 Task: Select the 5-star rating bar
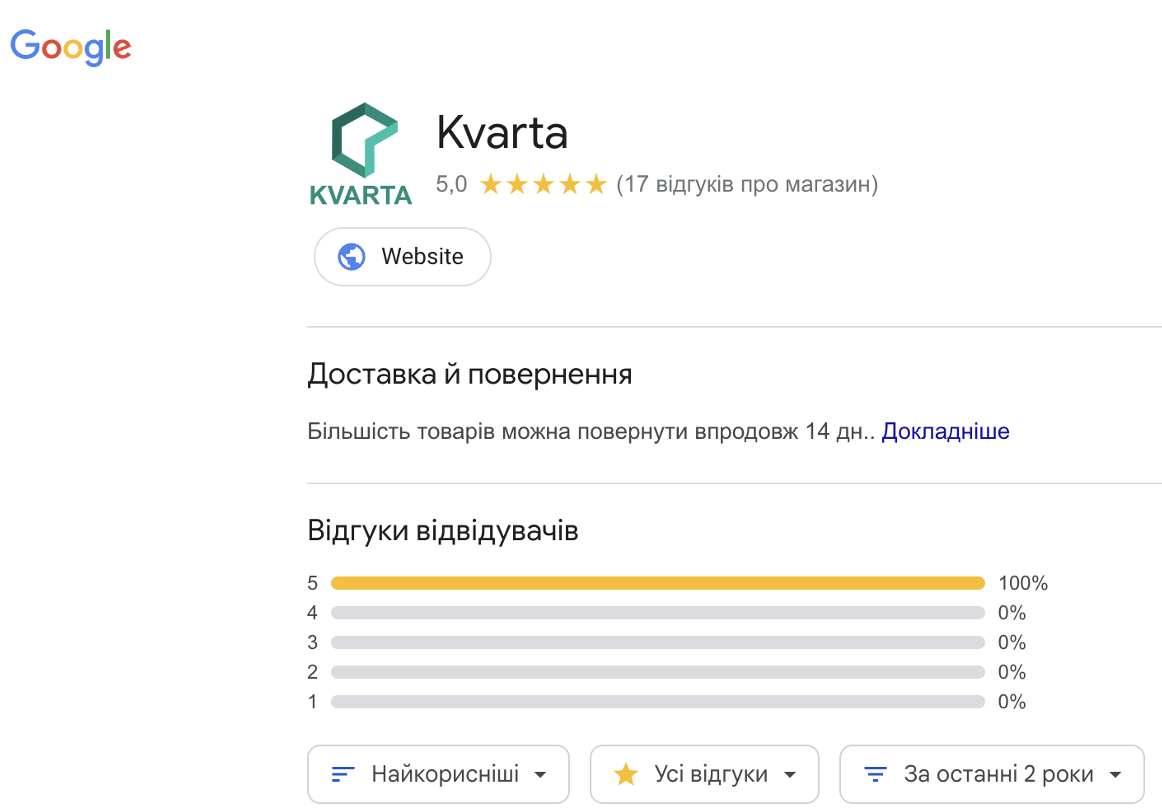[658, 583]
